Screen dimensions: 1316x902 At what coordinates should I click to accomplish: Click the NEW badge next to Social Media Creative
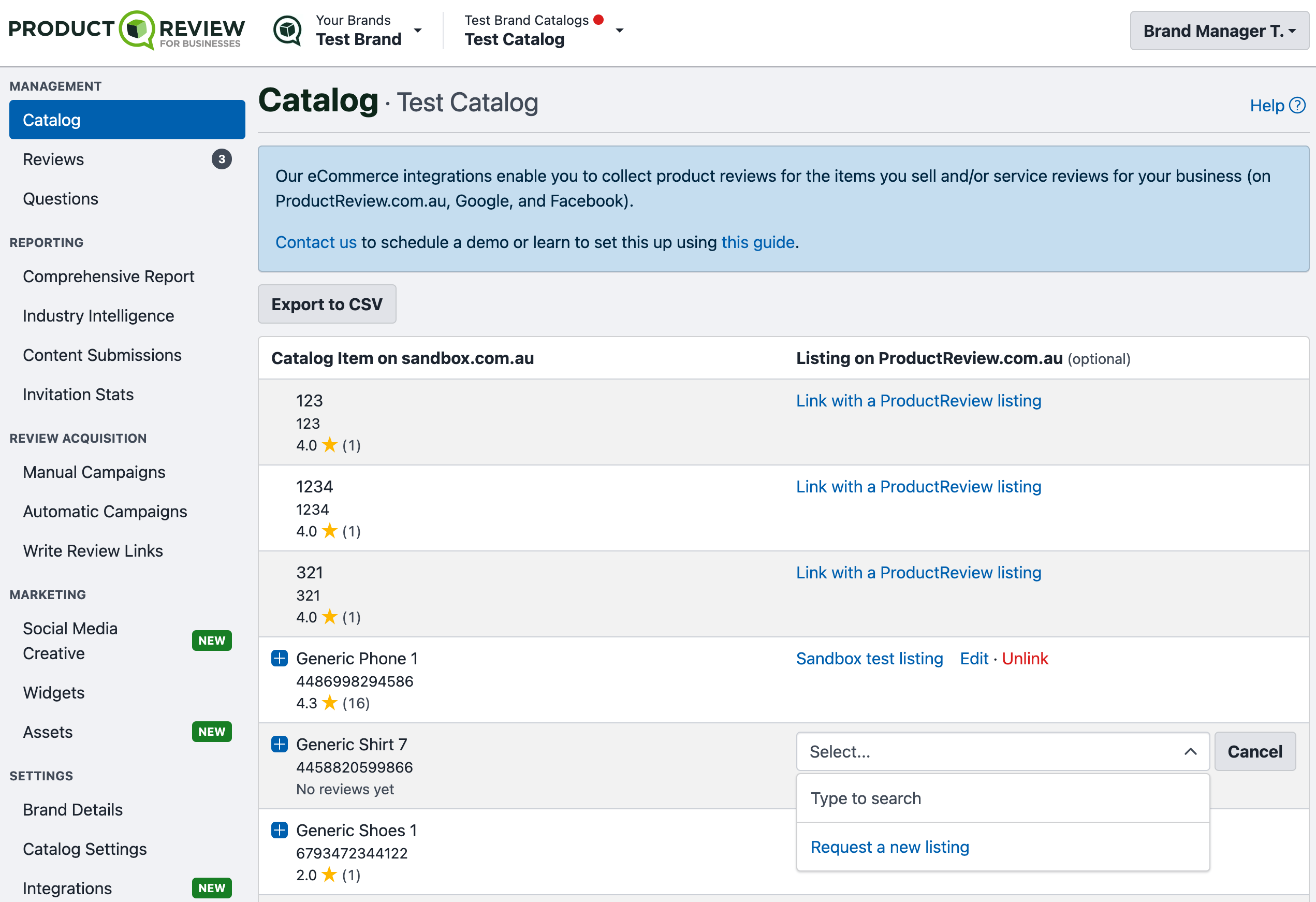click(212, 641)
